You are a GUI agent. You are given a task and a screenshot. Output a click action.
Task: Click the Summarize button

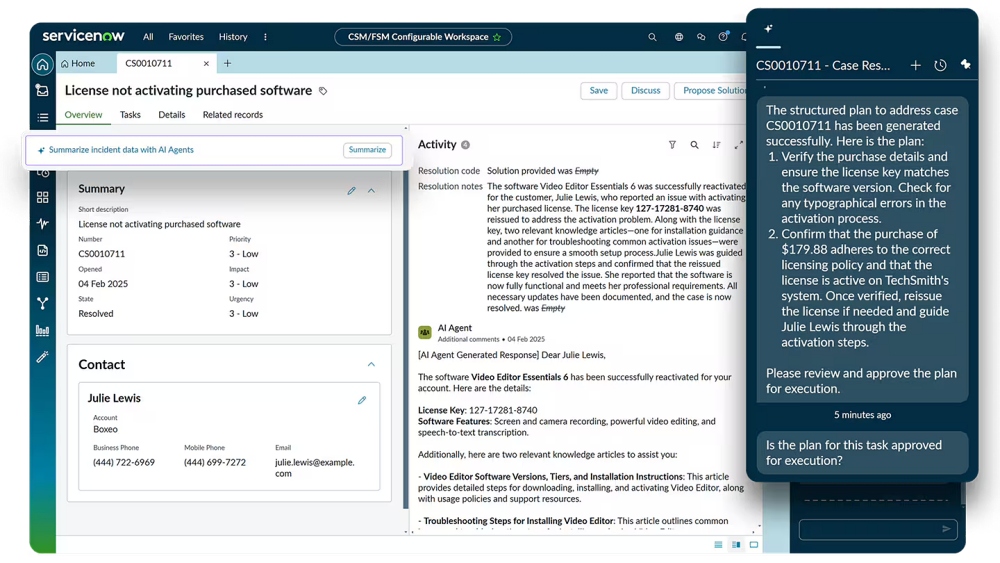point(367,150)
